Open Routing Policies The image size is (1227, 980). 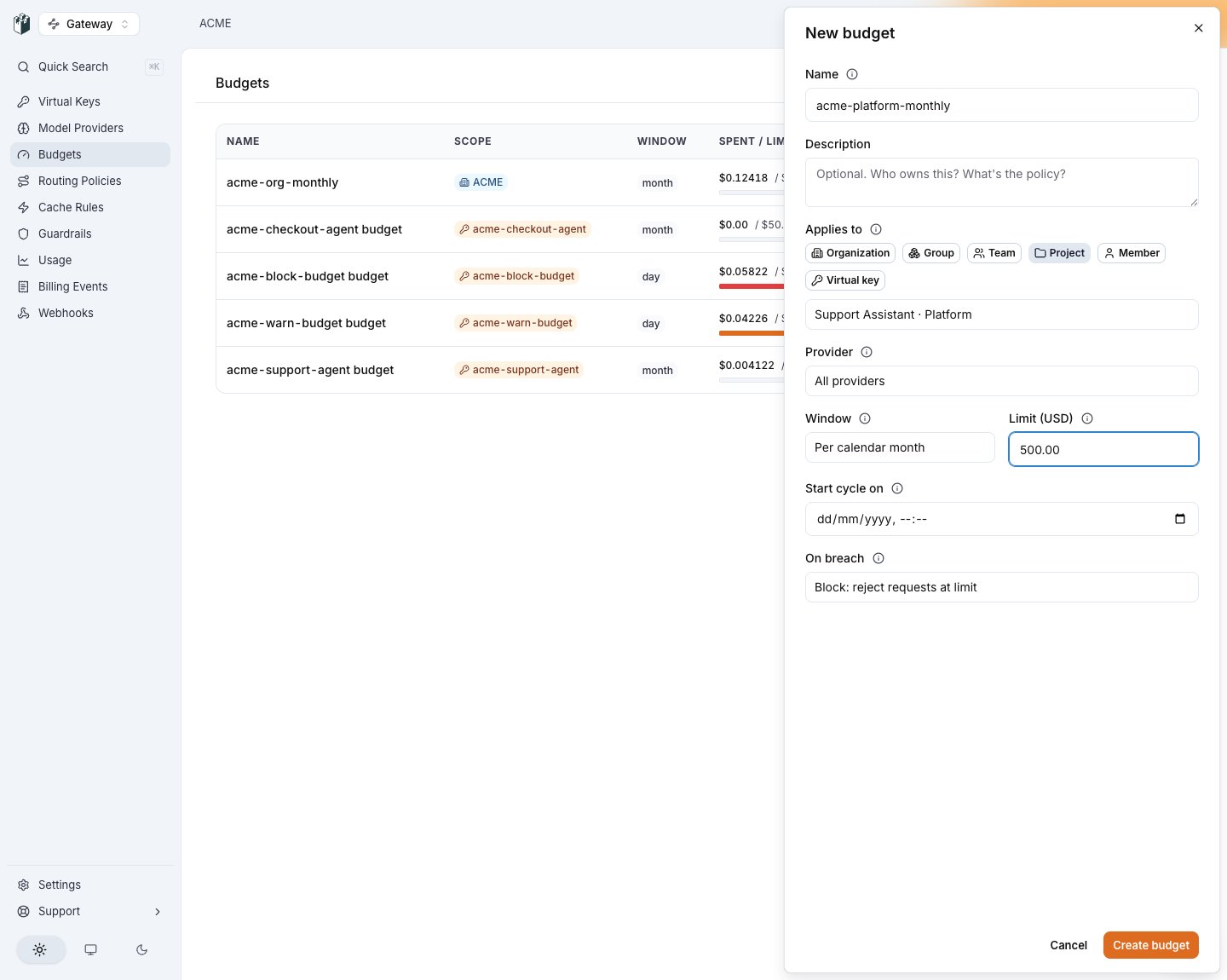(x=90, y=181)
